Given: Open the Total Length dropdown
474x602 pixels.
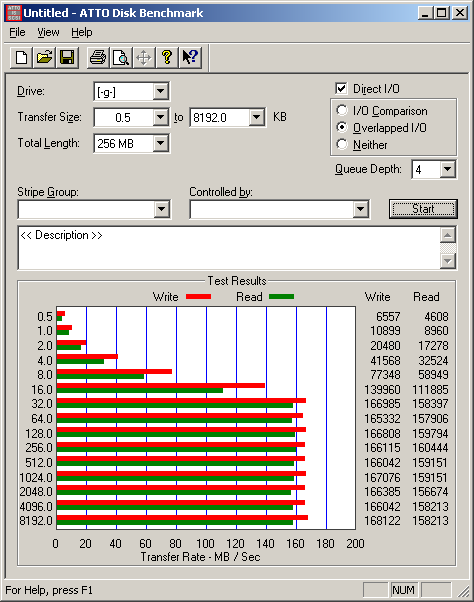Looking at the screenshot, I should [x=161, y=144].
